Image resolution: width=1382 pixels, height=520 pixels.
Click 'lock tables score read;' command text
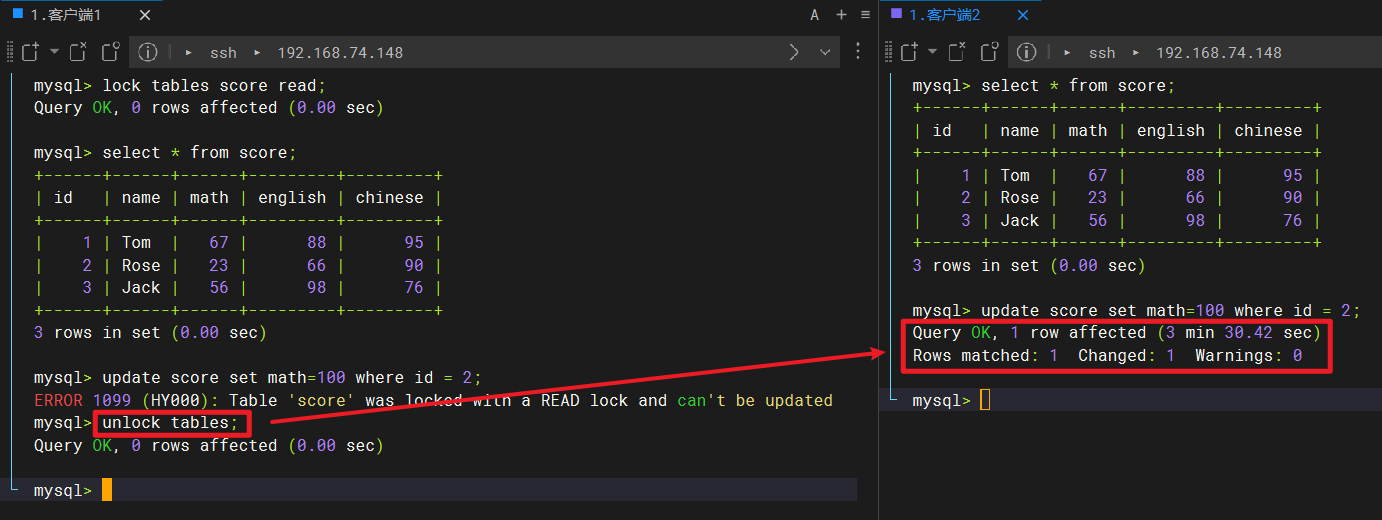pyautogui.click(x=215, y=86)
